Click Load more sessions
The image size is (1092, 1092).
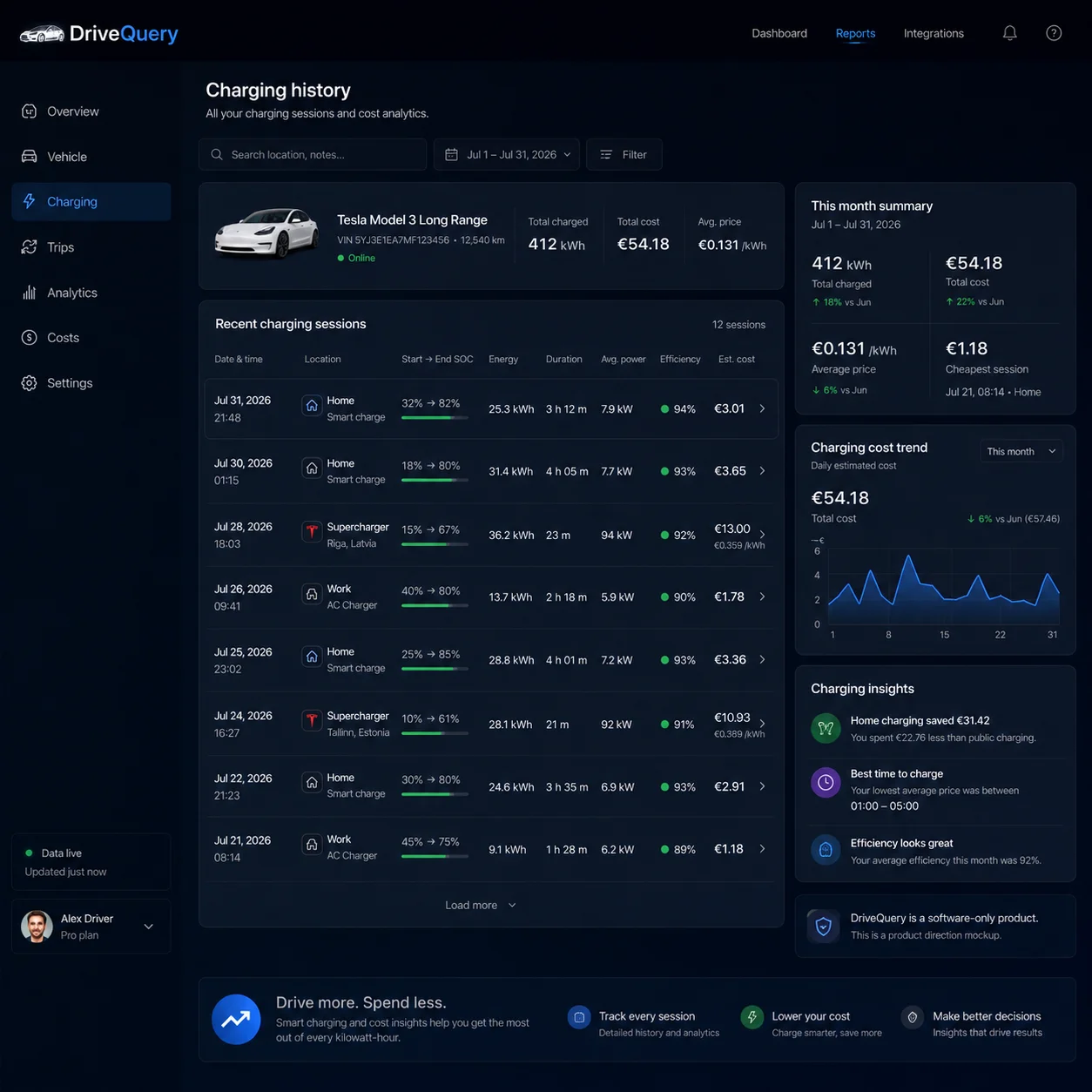click(481, 905)
